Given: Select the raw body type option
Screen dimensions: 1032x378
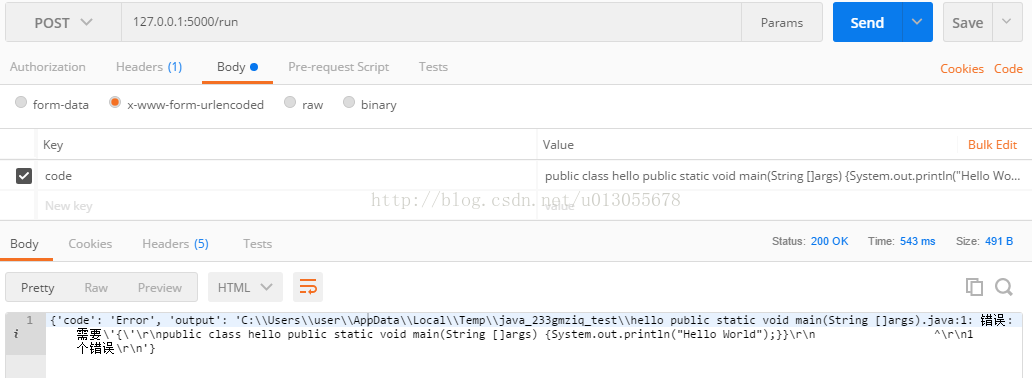Looking at the screenshot, I should point(290,102).
